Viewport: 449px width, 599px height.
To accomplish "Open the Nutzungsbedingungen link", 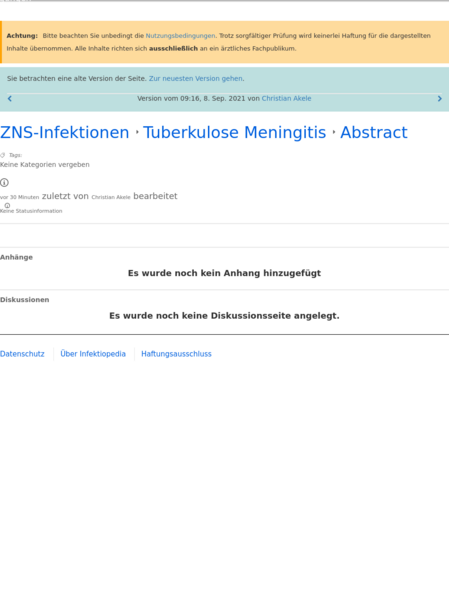I will 180,36.
